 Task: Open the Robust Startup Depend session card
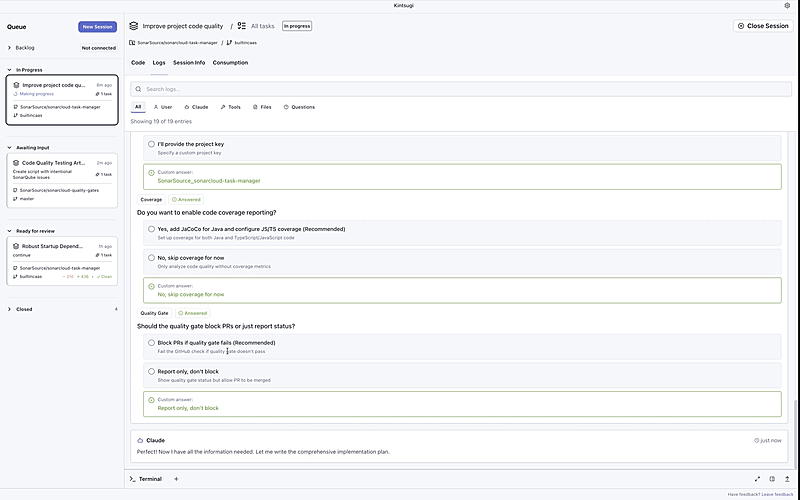tap(62, 261)
